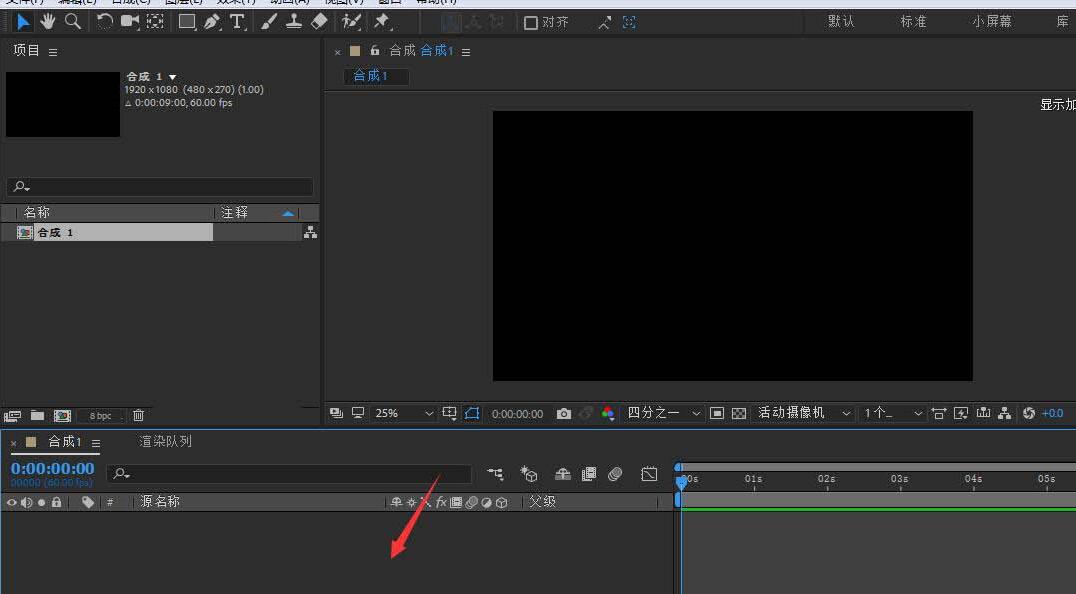This screenshot has width=1076, height=594.
Task: Enable the 对齐 snapping checkbox
Action: pos(530,23)
